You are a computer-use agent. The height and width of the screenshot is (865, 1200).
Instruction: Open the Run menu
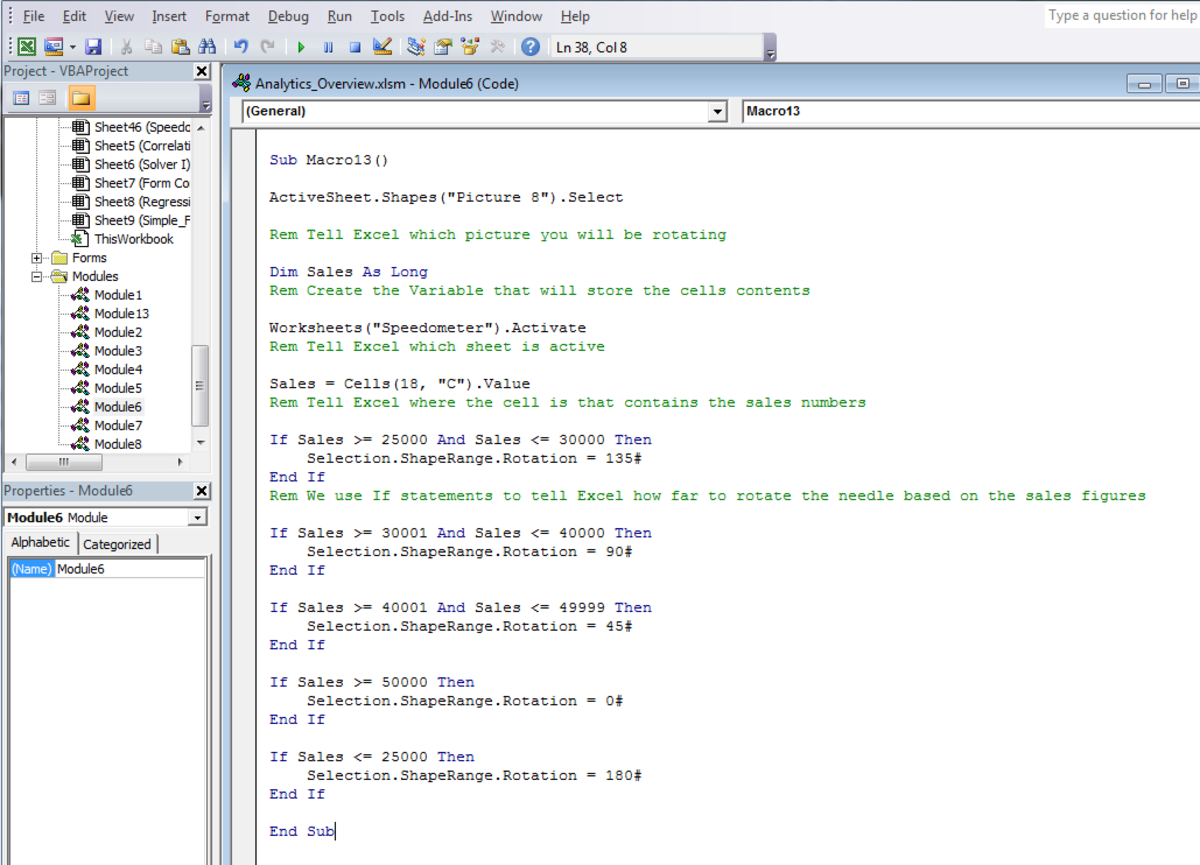pos(340,16)
